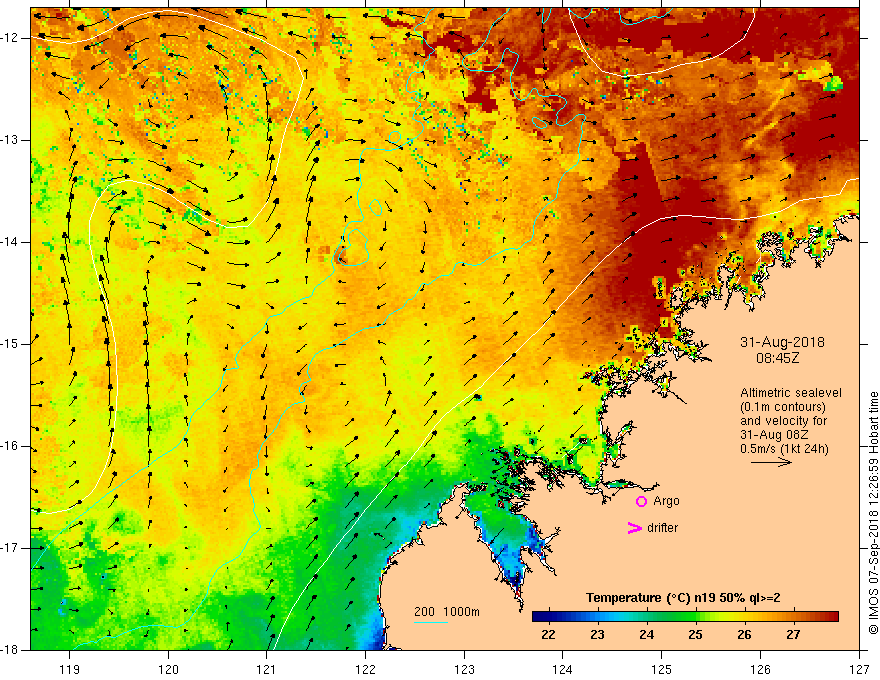
Task: Click the latitude axis label -14
Action: 10,242
